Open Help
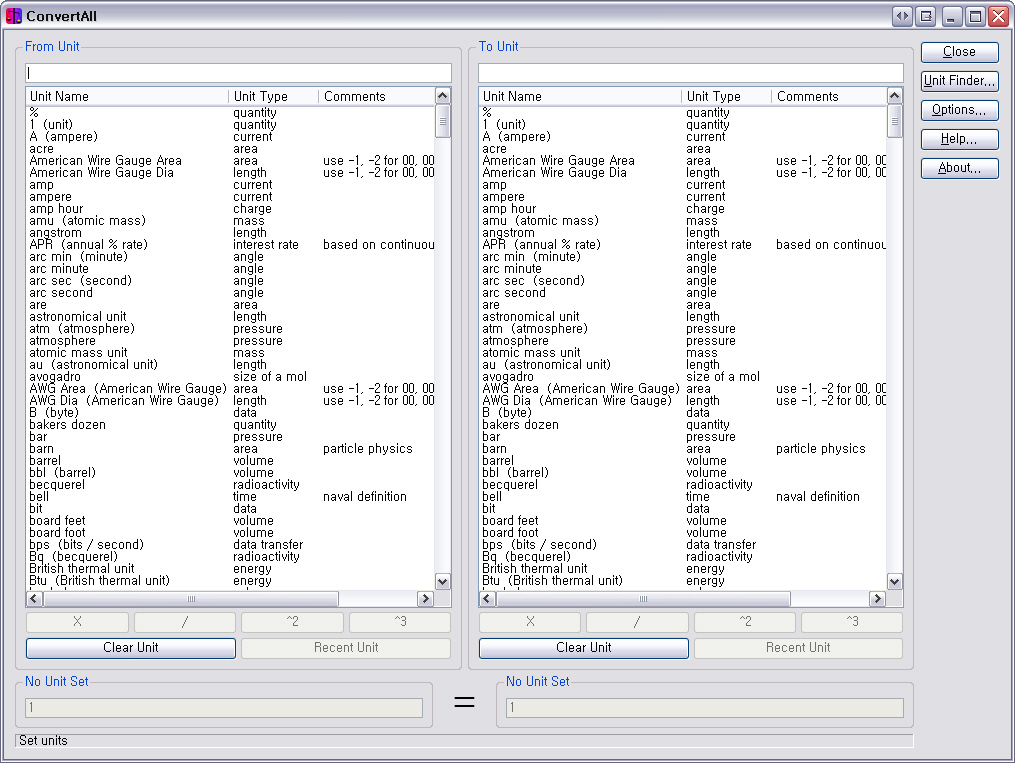The height and width of the screenshot is (763, 1015). pos(959,139)
